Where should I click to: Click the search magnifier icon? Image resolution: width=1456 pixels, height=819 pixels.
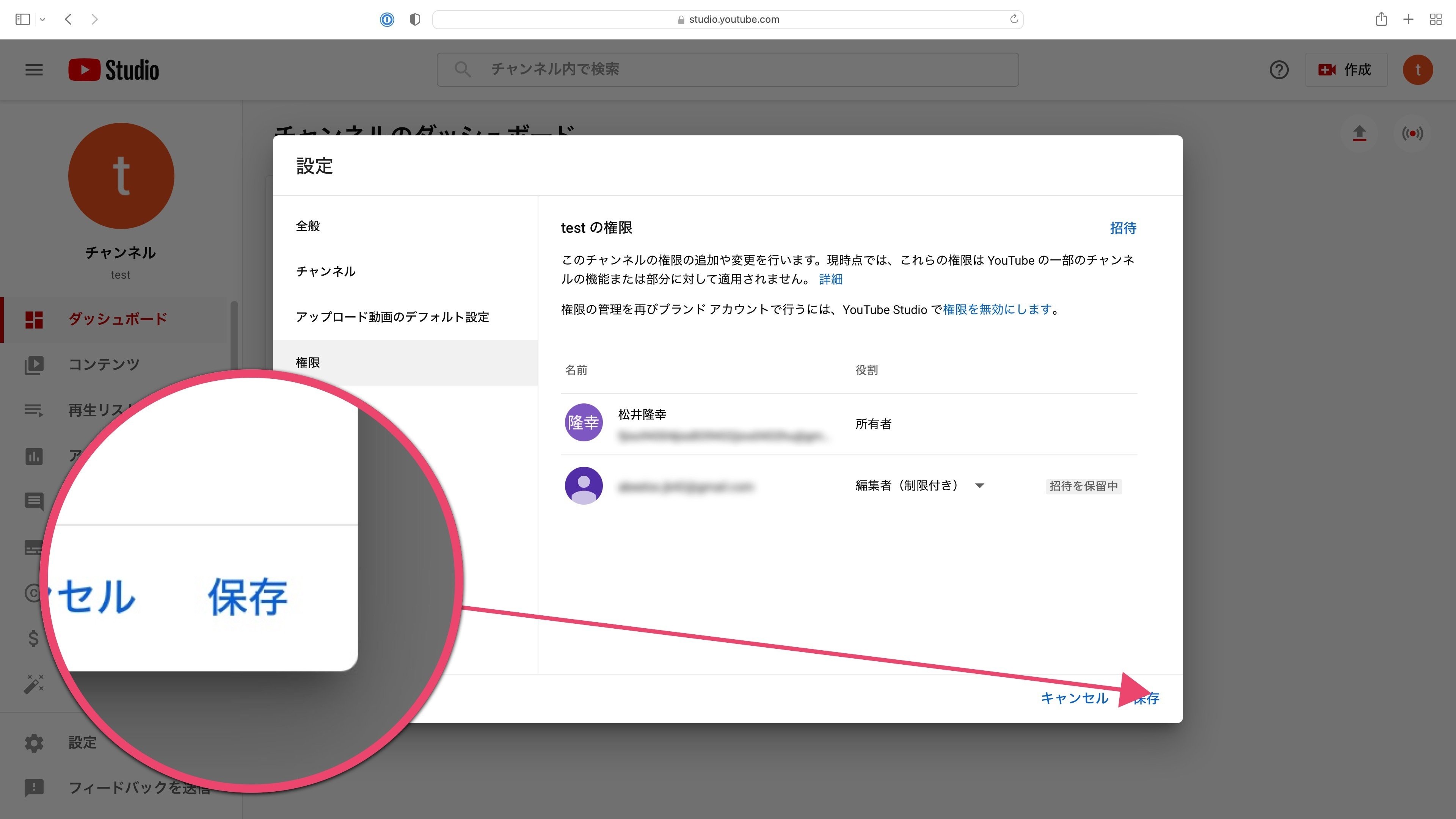[x=462, y=69]
